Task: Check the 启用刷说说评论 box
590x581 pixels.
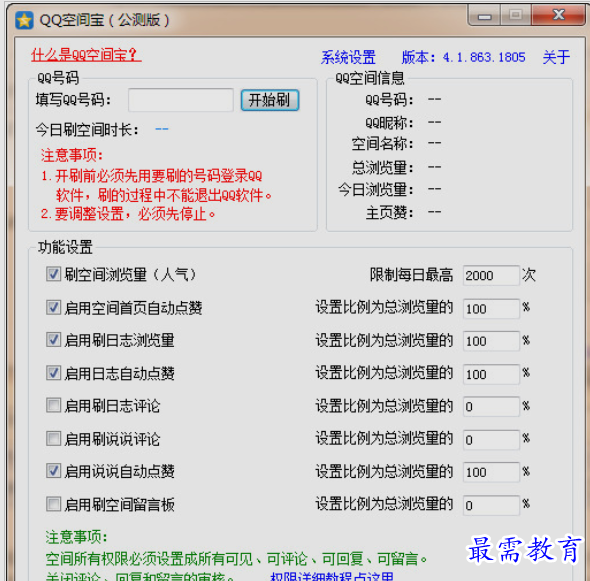Action: point(53,438)
